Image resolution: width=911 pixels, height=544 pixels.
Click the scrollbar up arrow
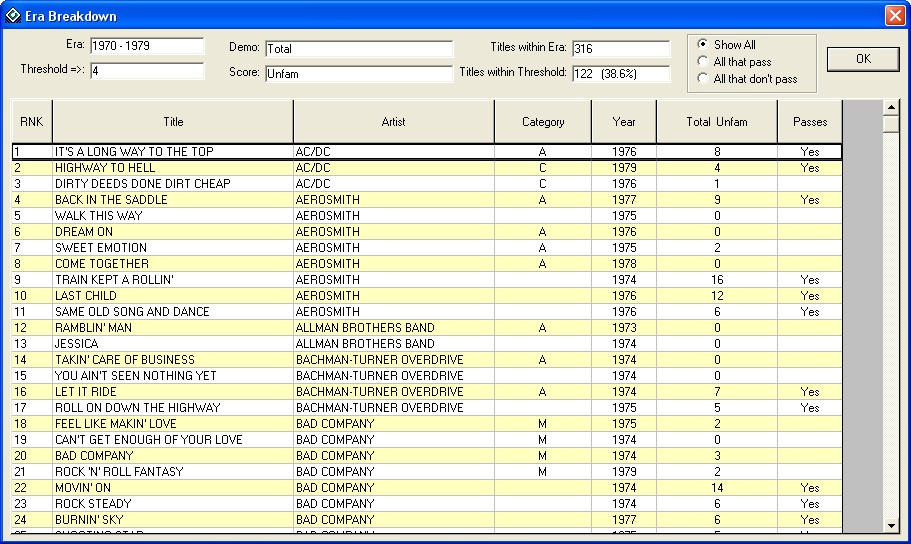coord(891,108)
